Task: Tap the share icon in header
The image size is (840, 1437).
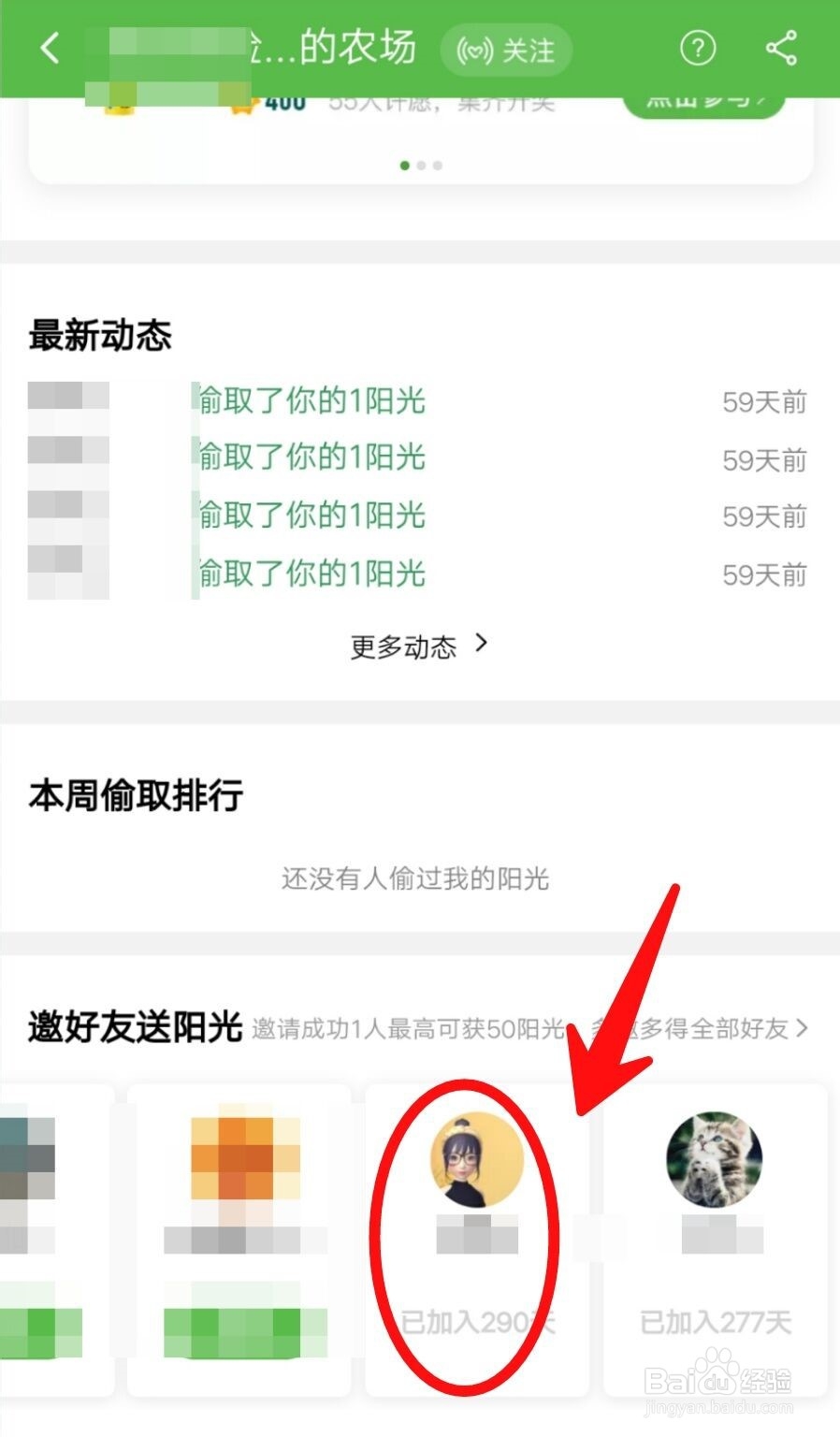Action: point(781,48)
